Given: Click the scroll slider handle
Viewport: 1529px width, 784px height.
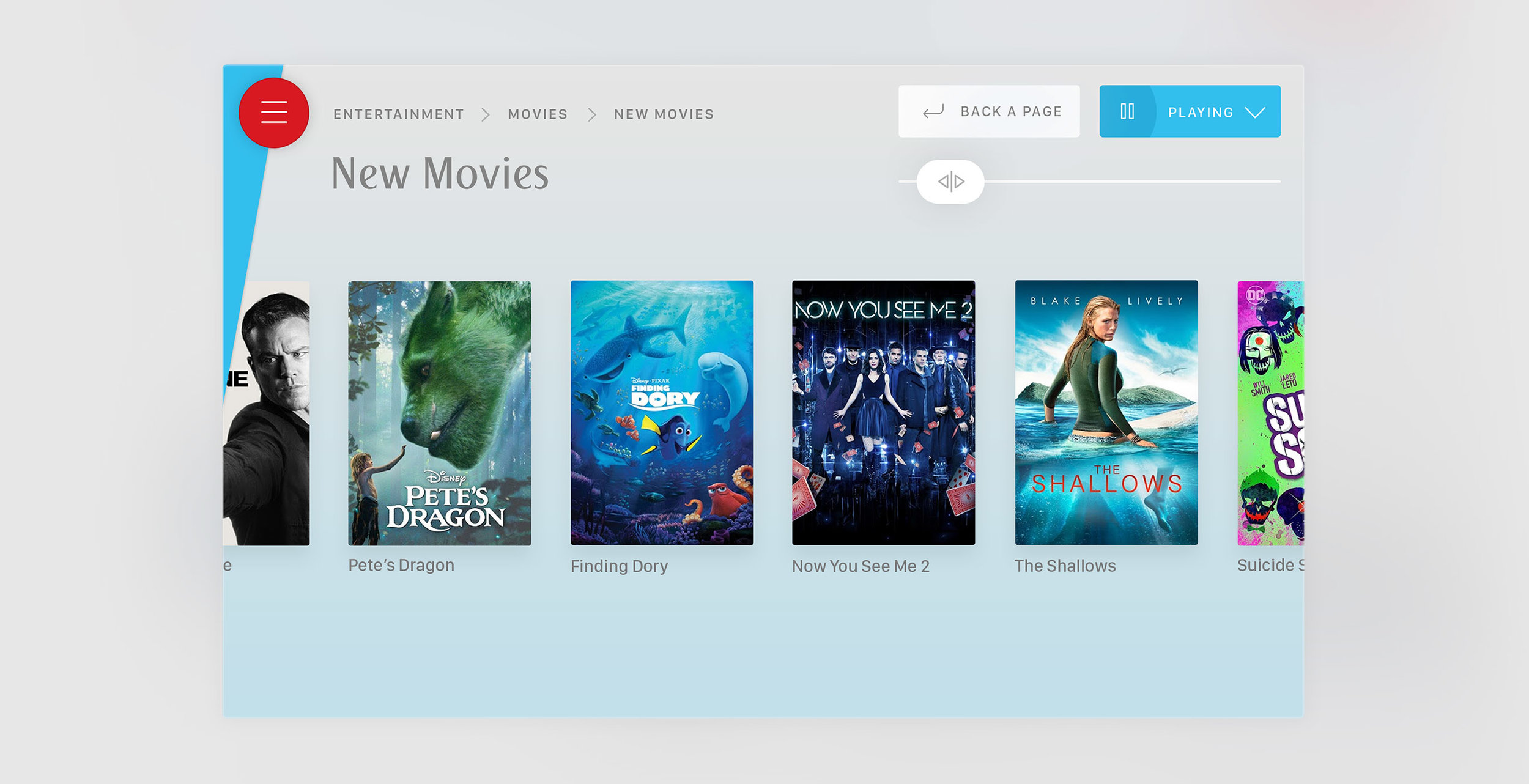Looking at the screenshot, I should pyautogui.click(x=950, y=182).
